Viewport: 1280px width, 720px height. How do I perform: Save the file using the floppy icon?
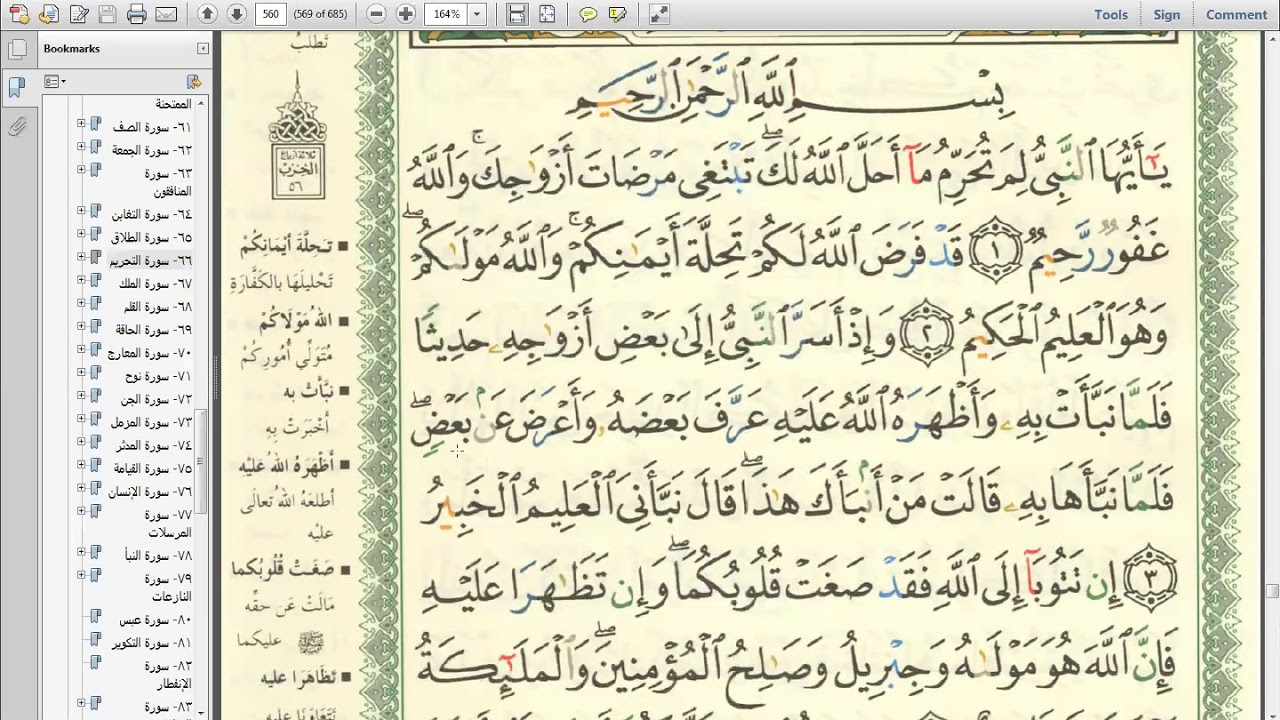(108, 14)
